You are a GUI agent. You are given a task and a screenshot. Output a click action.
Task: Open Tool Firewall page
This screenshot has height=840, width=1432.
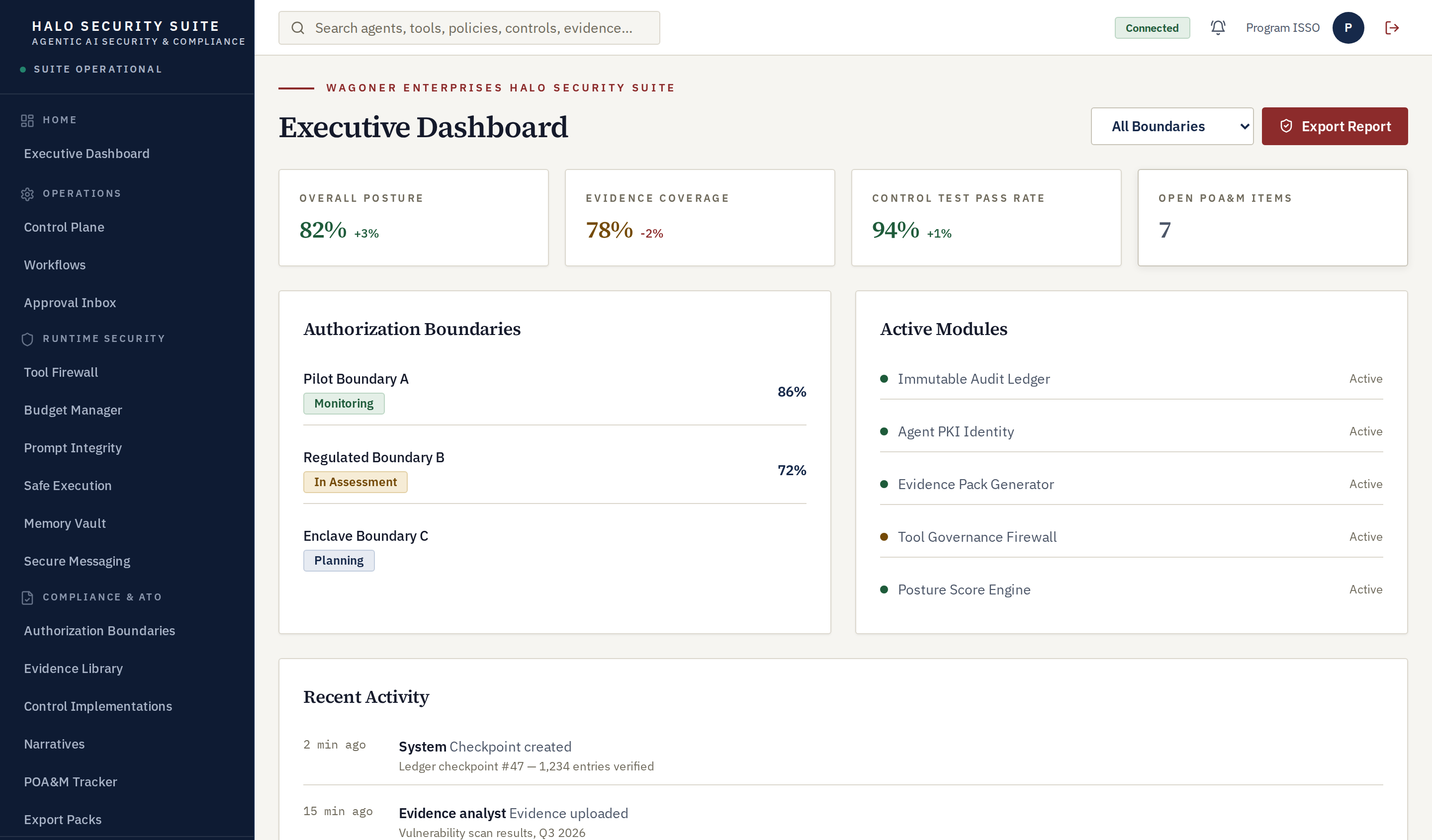[x=61, y=372]
